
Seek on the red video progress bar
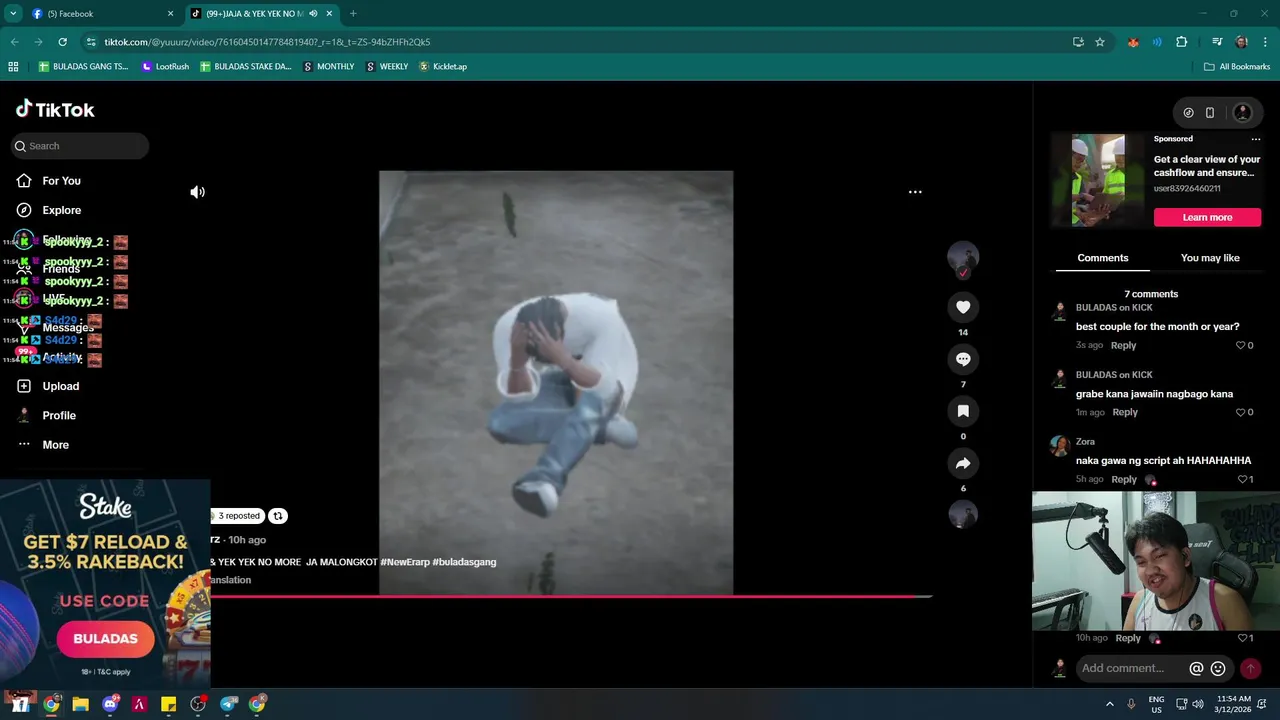[570, 596]
